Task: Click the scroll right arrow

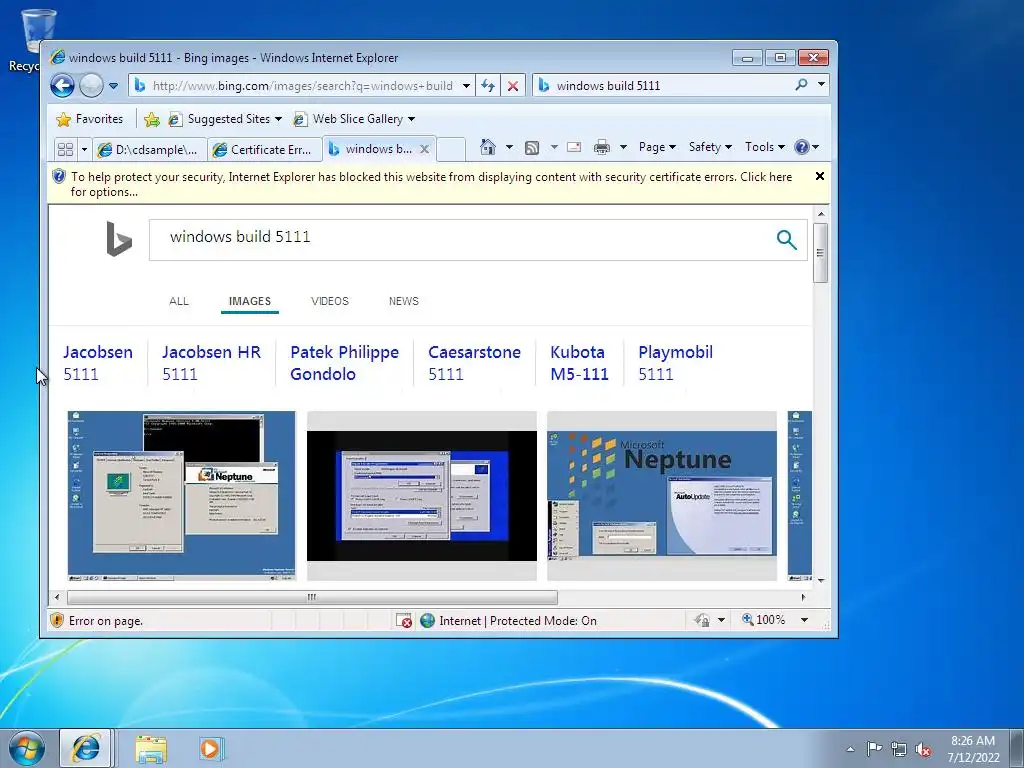Action: tap(803, 597)
